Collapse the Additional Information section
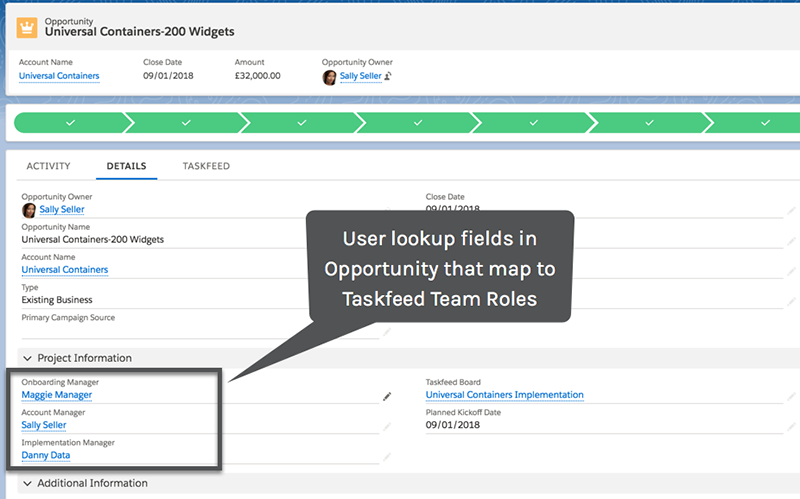 [x=25, y=483]
